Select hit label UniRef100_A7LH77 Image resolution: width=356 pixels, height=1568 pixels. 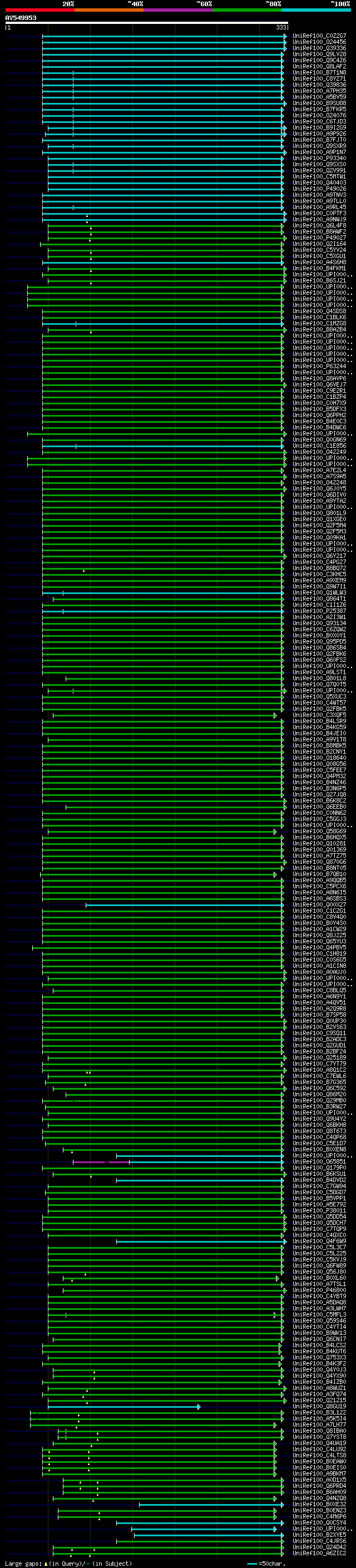click(319, 1424)
